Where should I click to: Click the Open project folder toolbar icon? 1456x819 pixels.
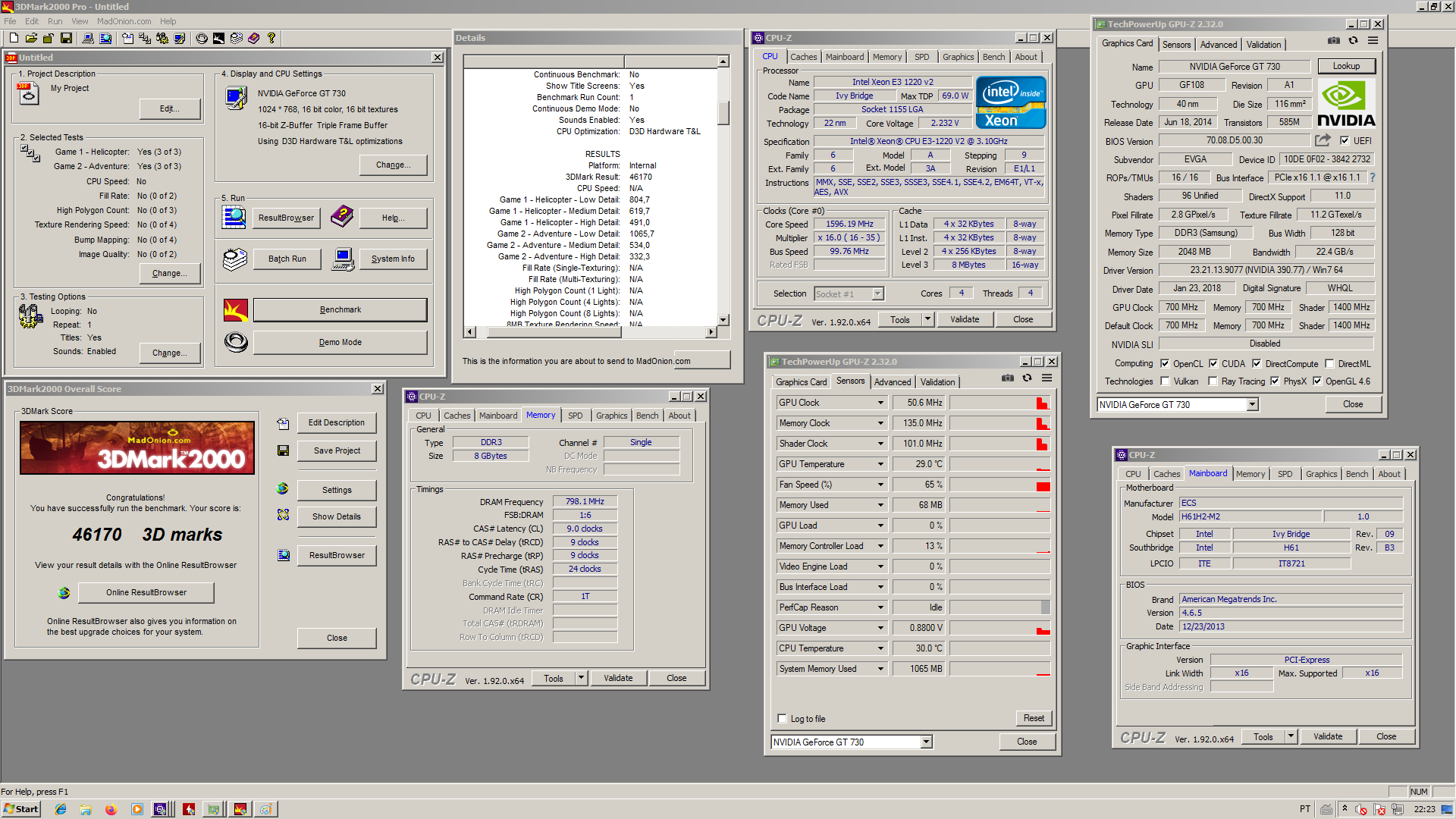31,38
